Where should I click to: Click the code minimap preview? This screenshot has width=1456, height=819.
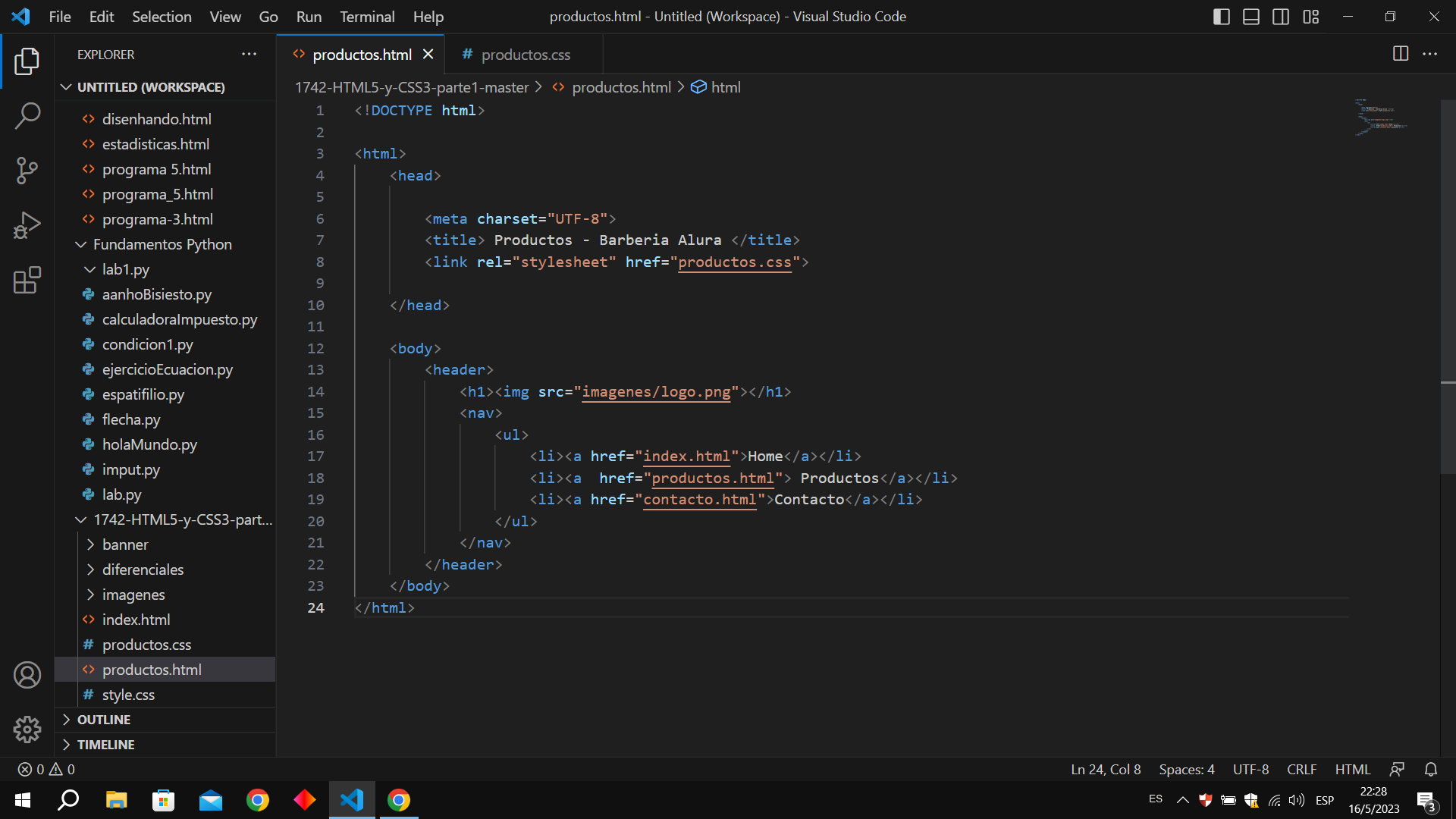(x=1380, y=118)
